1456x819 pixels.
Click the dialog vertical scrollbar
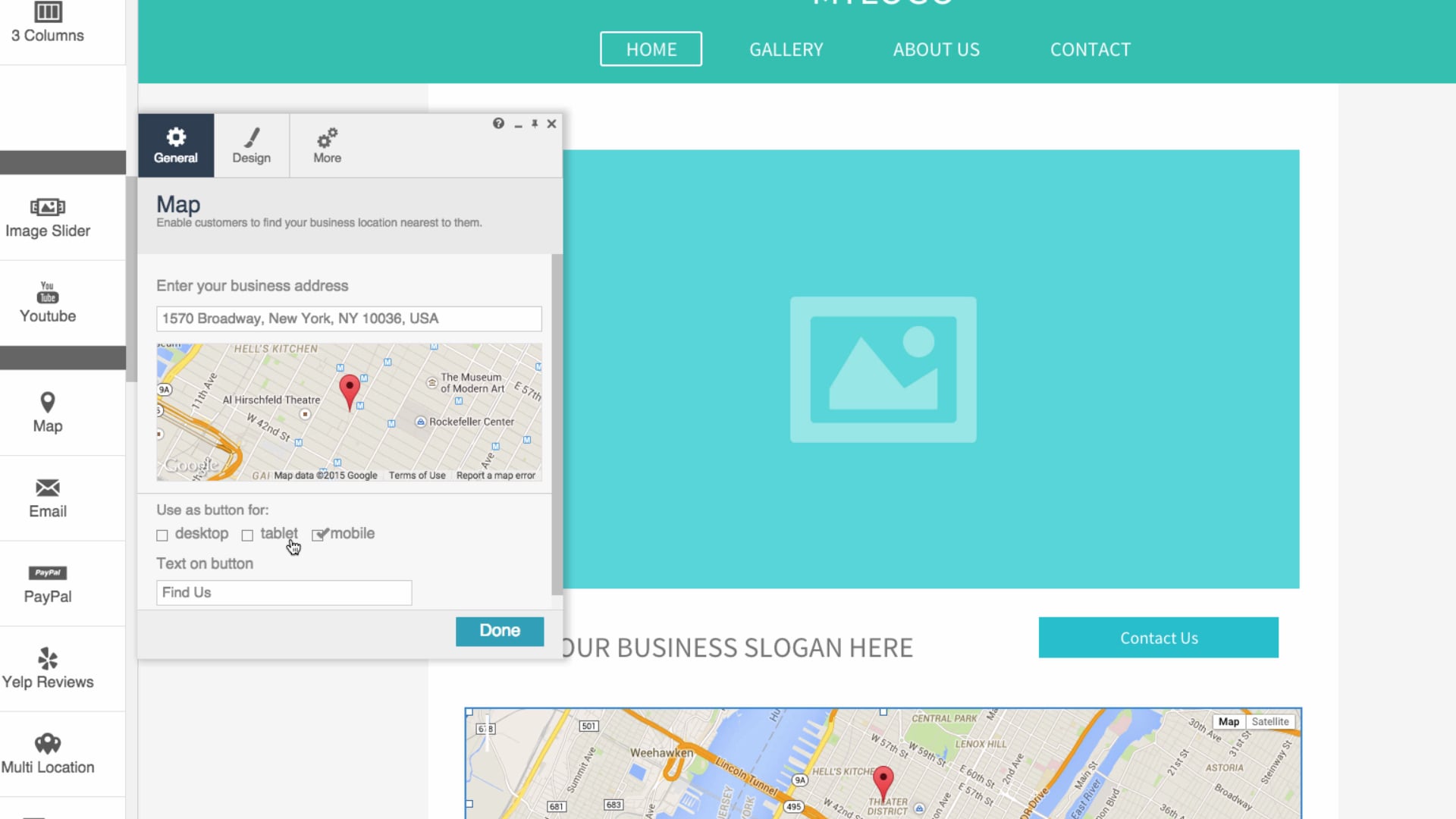(557, 425)
